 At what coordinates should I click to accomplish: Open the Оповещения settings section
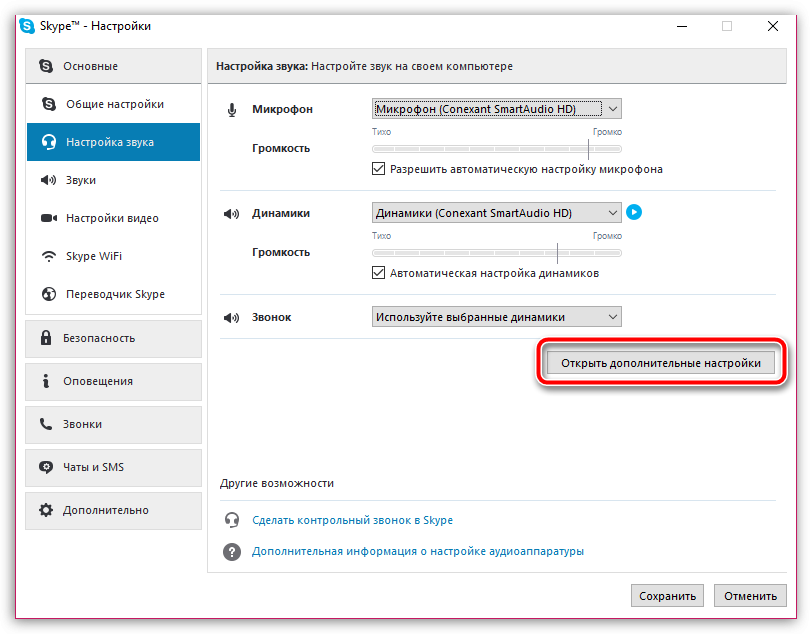pos(98,381)
